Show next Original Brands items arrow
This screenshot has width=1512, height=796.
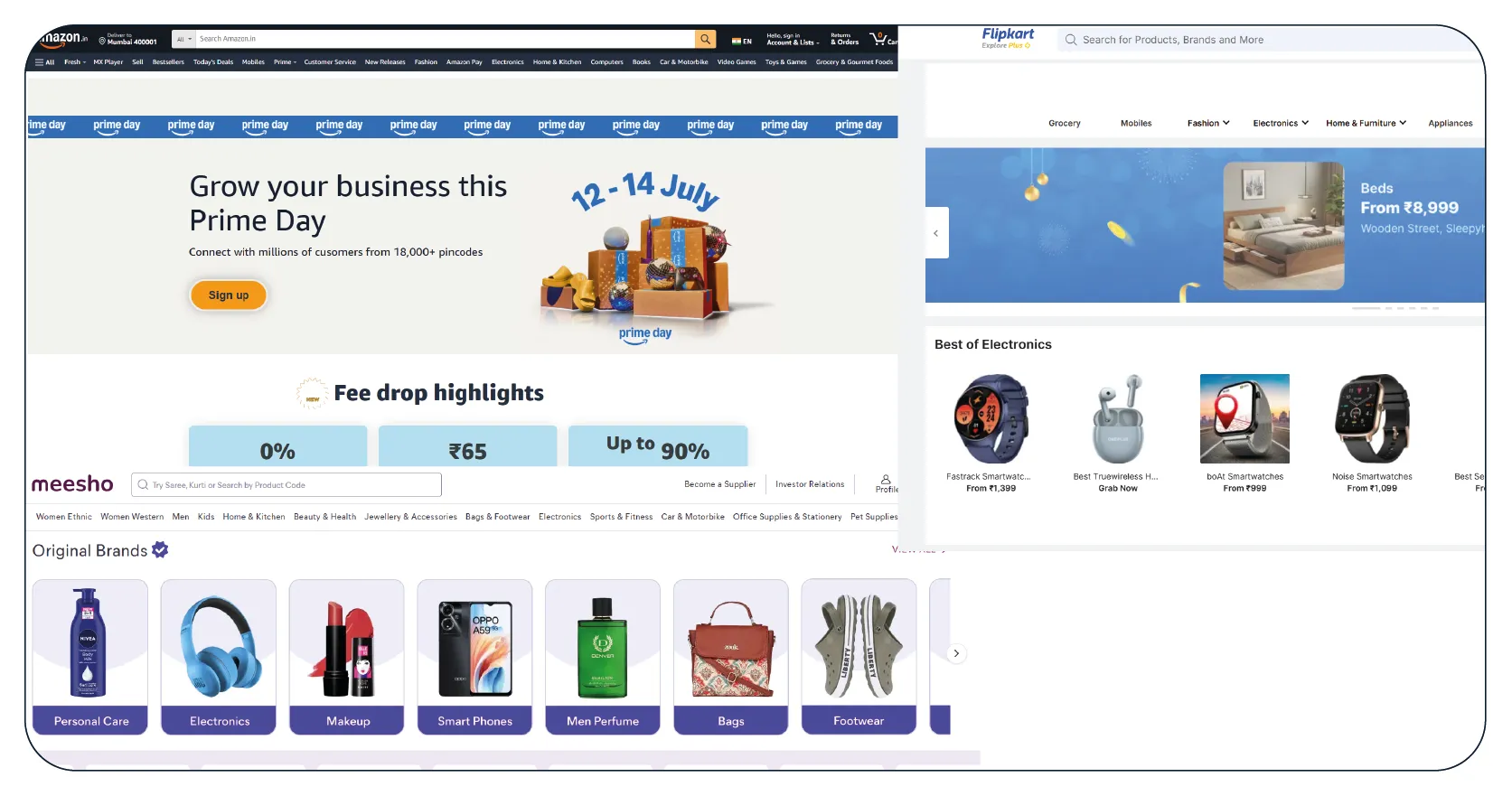(x=956, y=653)
